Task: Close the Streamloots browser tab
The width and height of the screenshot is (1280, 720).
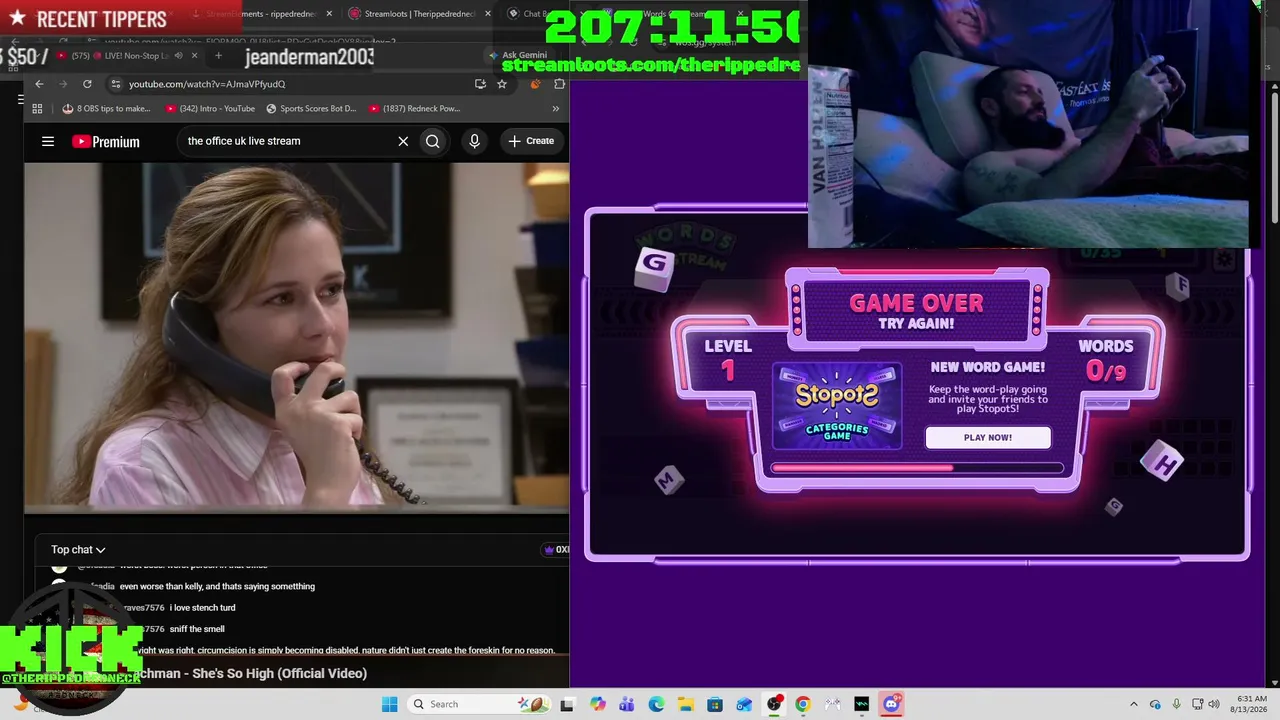Action: tap(488, 14)
